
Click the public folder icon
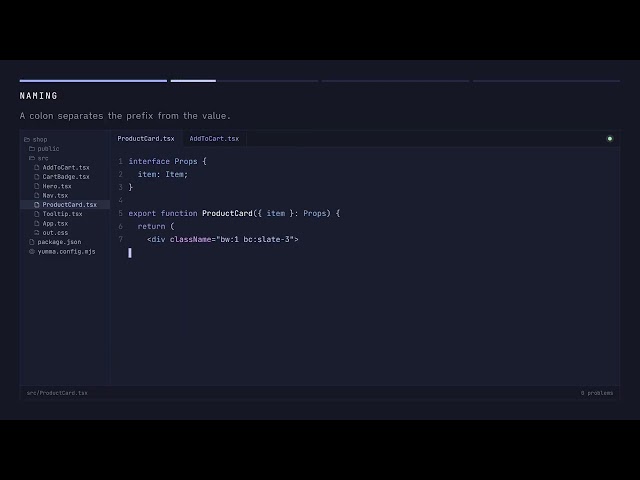point(32,149)
